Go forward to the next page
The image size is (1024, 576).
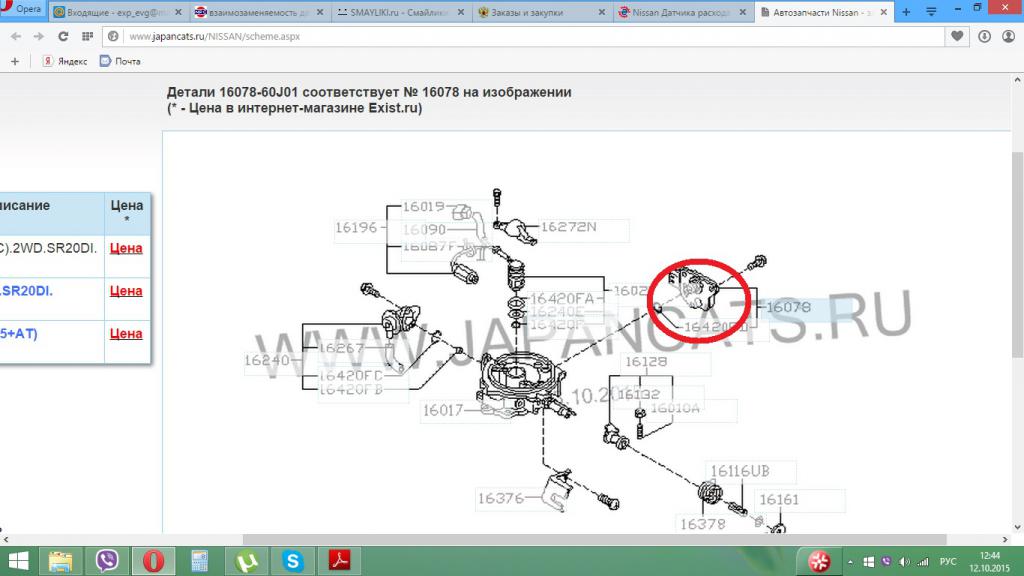coord(39,37)
